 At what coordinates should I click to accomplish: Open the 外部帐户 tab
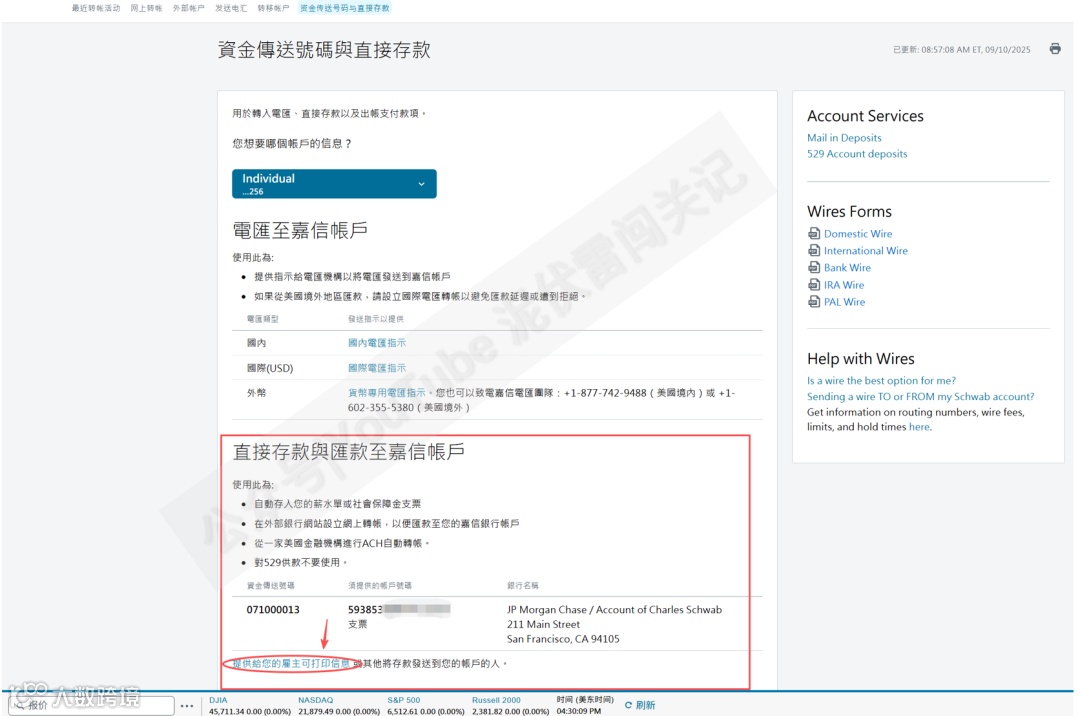click(x=188, y=8)
